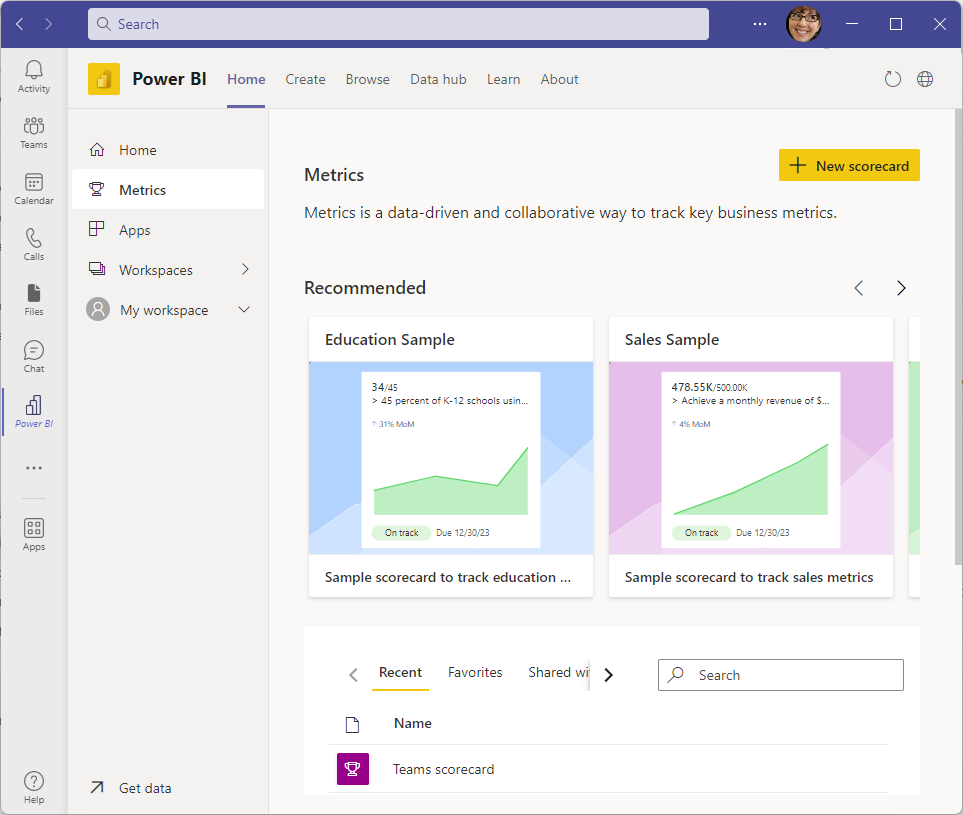Open the user profile avatar
This screenshot has width=963, height=815.
click(x=803, y=24)
